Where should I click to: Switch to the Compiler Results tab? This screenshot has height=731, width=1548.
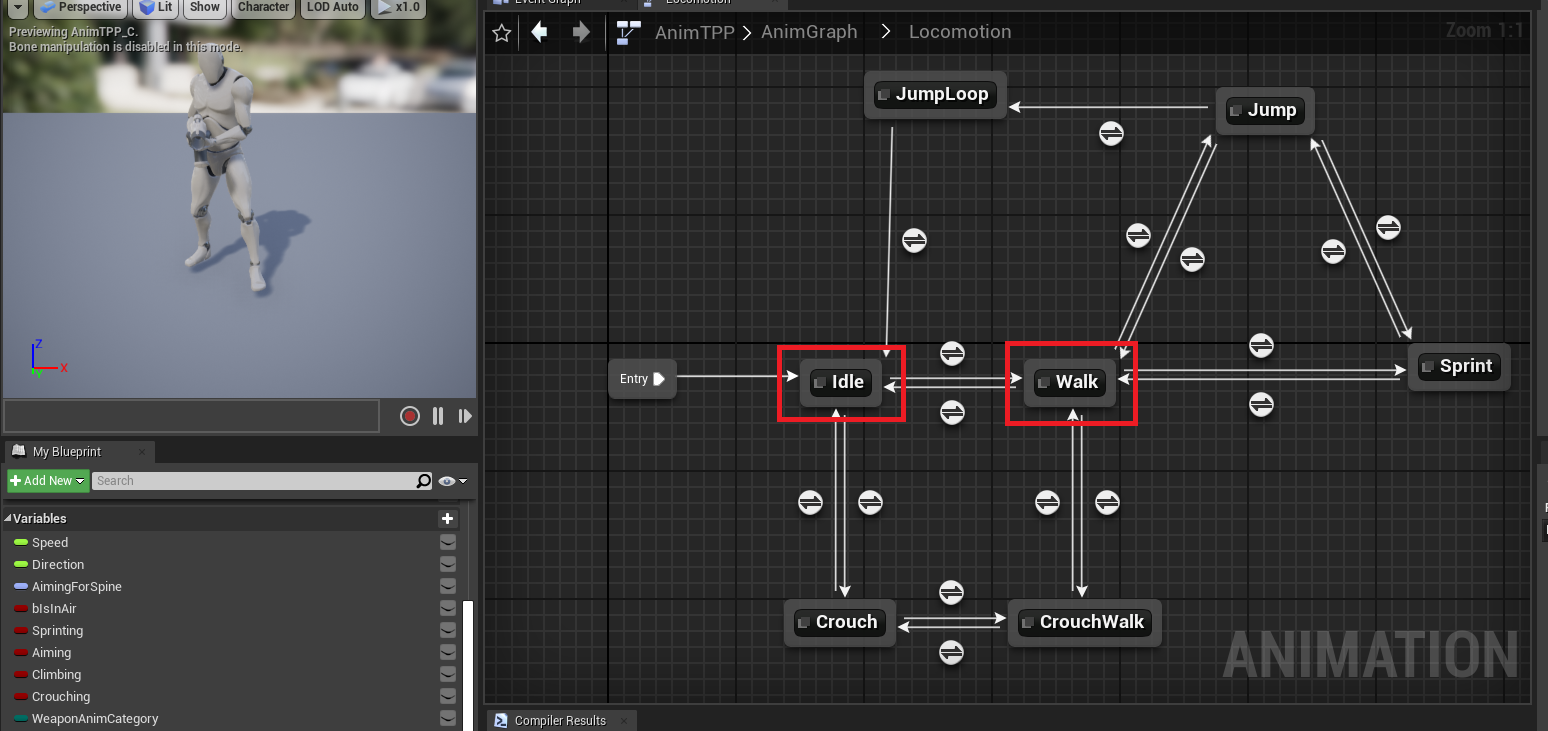[559, 720]
